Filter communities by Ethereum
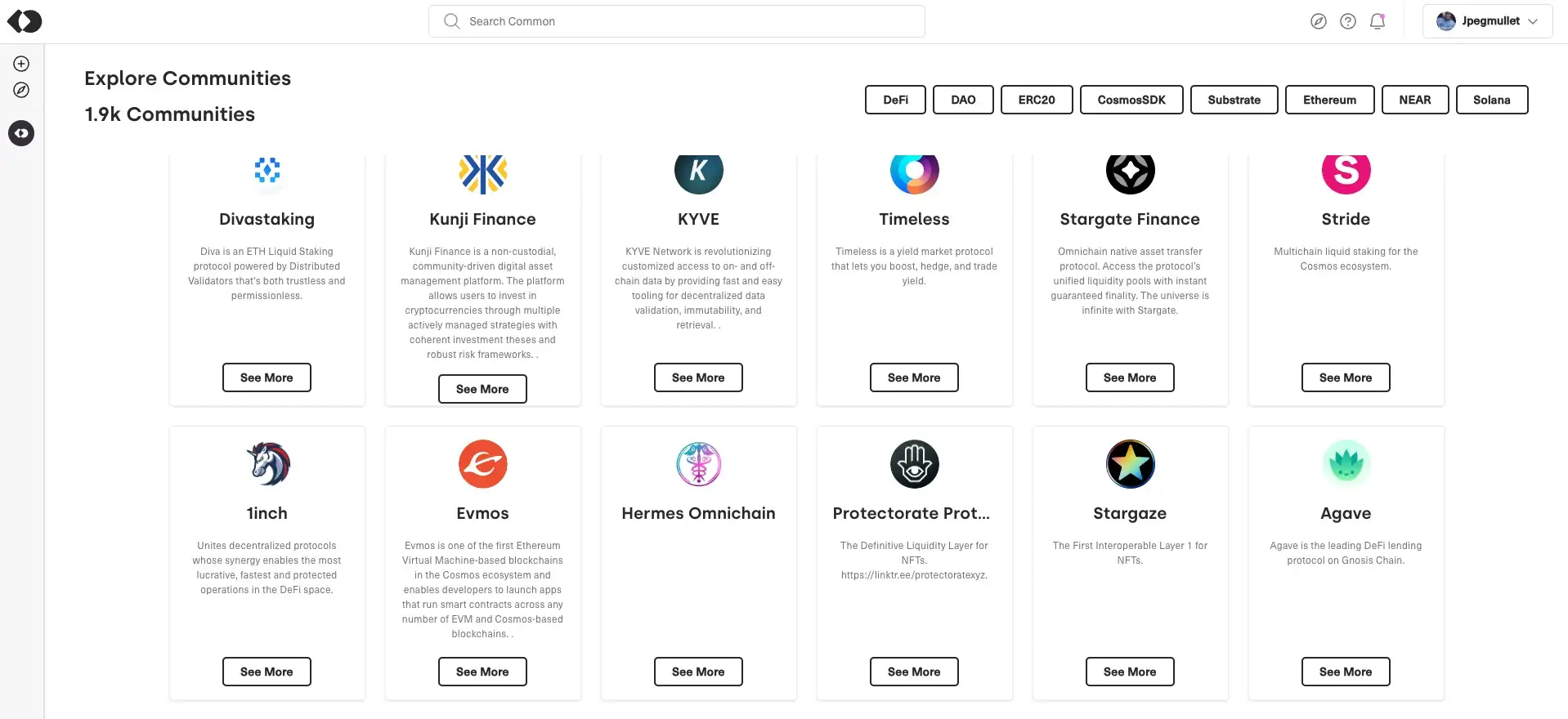This screenshot has width=1568, height=719. coord(1329,100)
